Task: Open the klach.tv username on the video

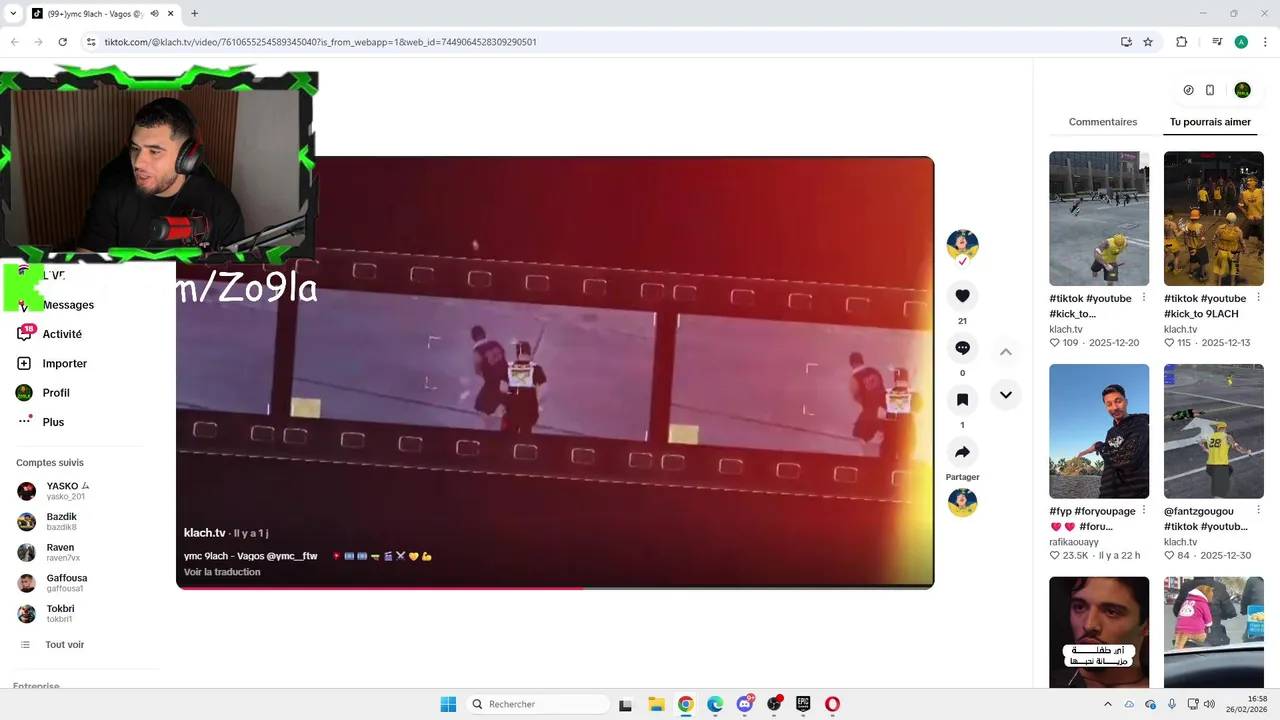Action: [205, 533]
